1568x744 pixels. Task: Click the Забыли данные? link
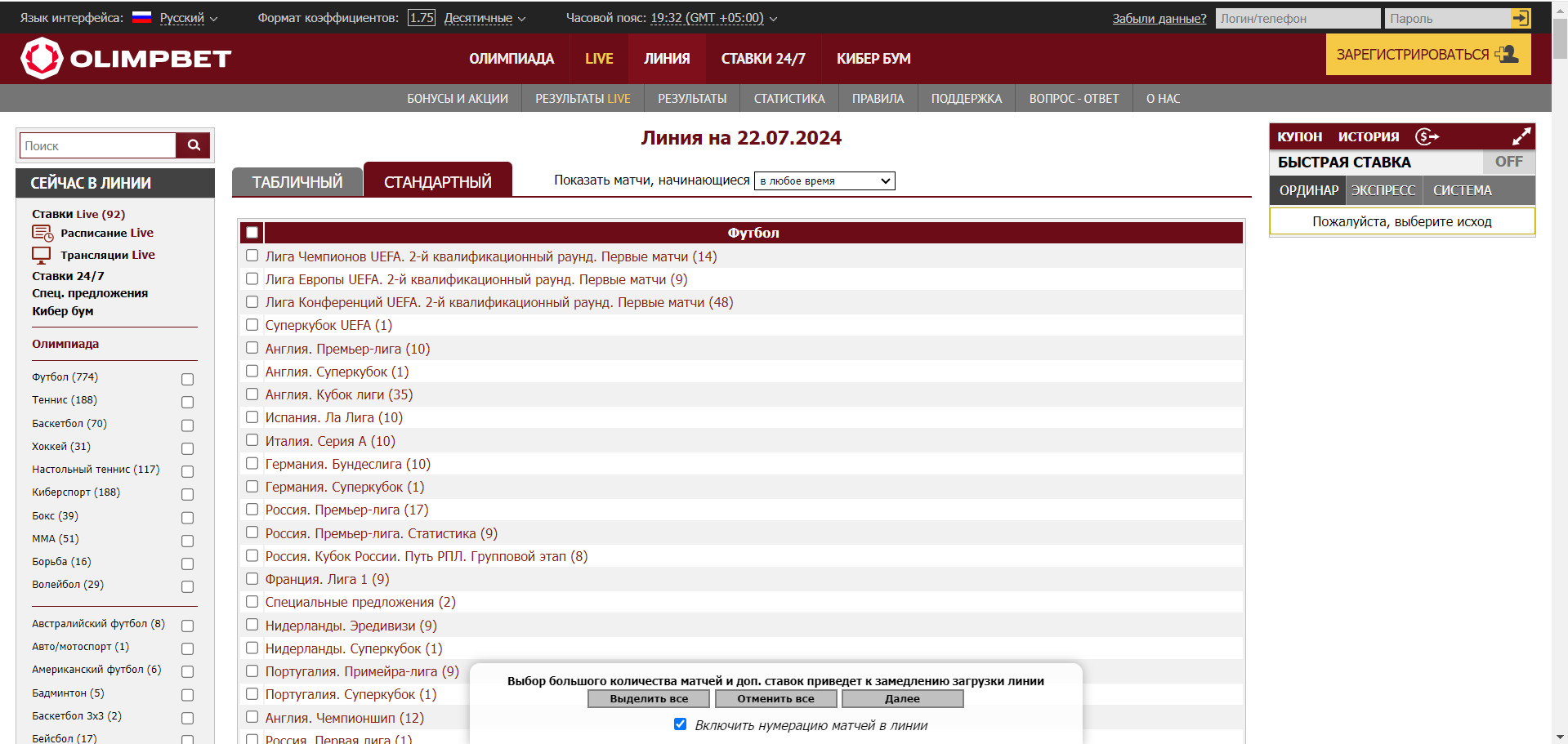1159,19
